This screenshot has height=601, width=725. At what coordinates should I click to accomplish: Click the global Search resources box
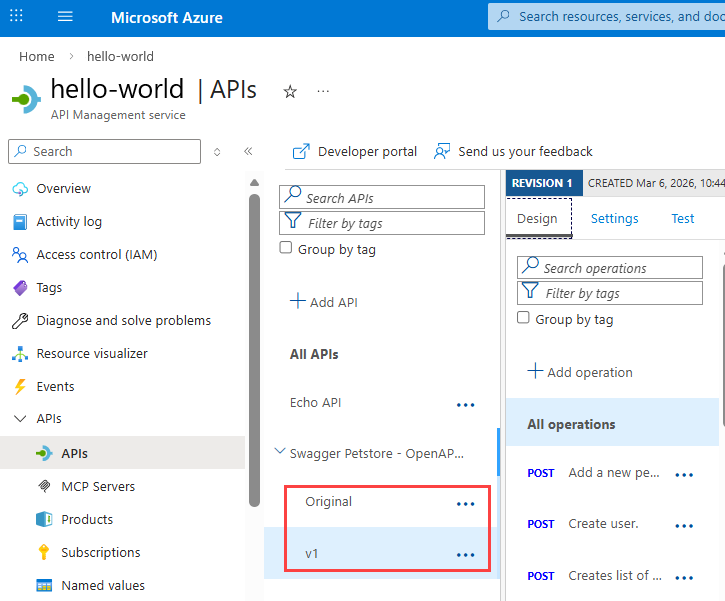(x=606, y=17)
